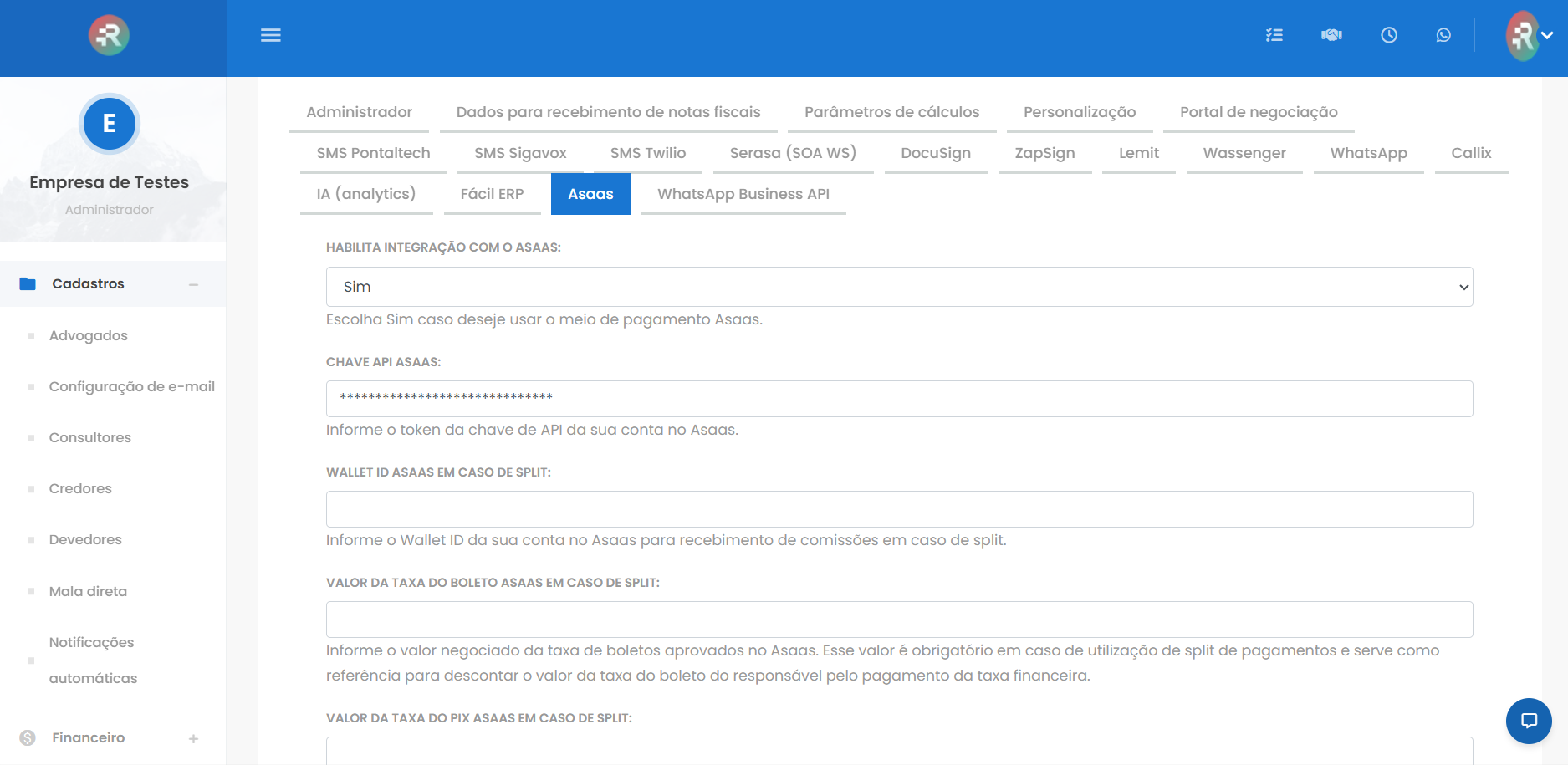Switch to the WhatsApp Business API tab
Image resolution: width=1568 pixels, height=765 pixels.
tap(743, 194)
